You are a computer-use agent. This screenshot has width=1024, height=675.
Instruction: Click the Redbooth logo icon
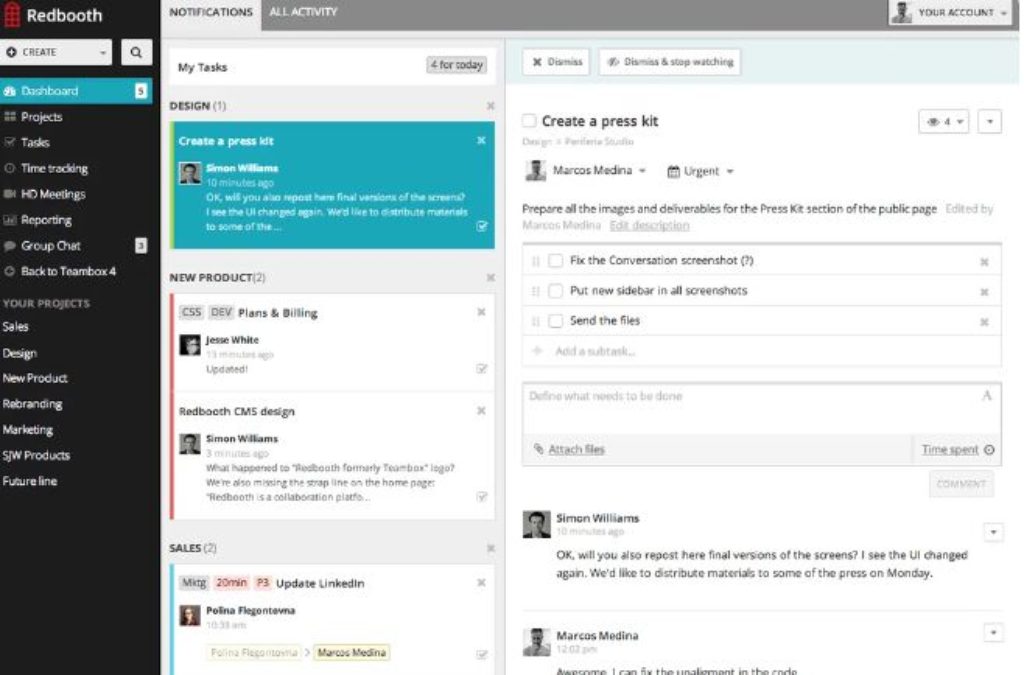pos(12,14)
